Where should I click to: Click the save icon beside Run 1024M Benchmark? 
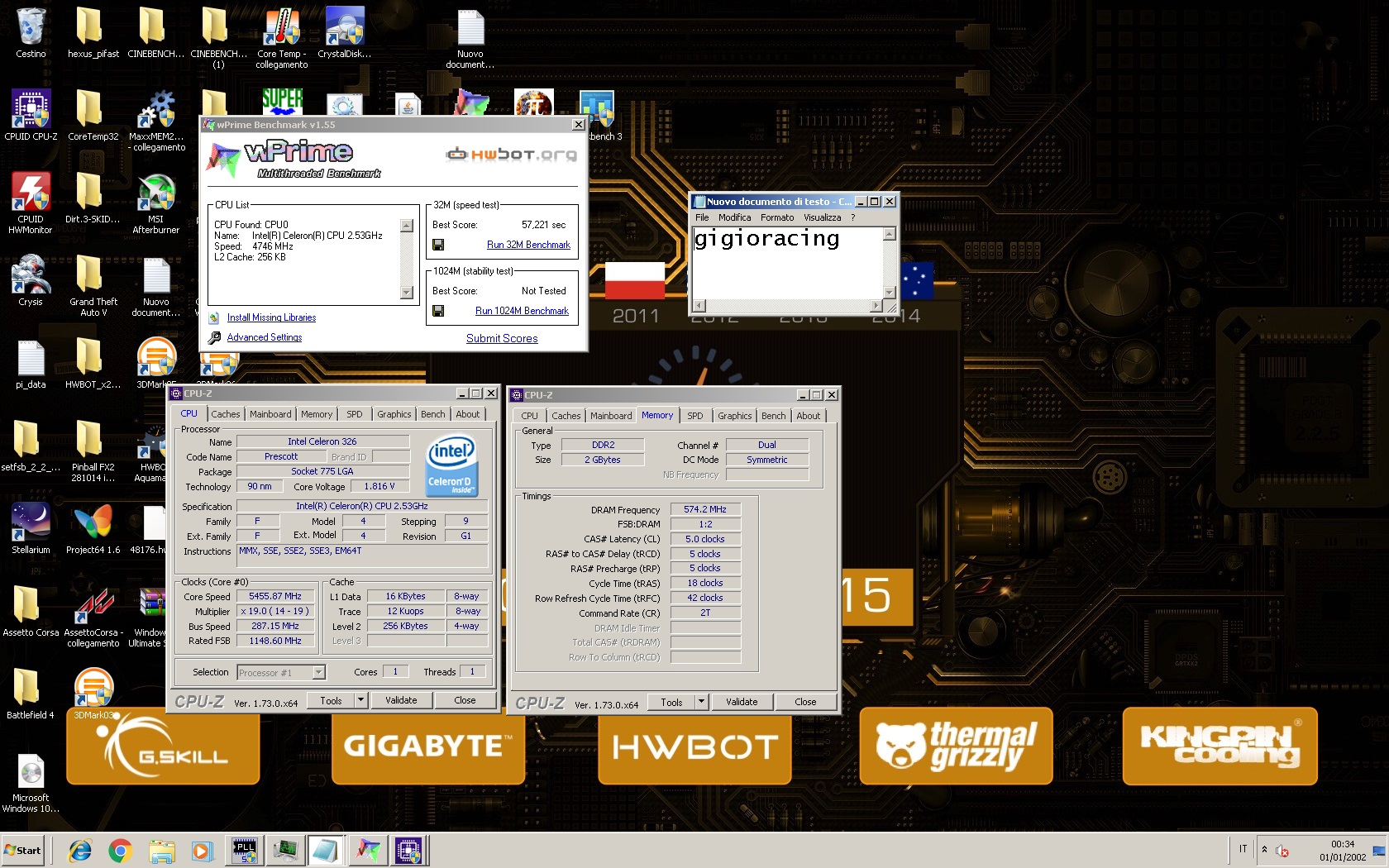click(438, 311)
